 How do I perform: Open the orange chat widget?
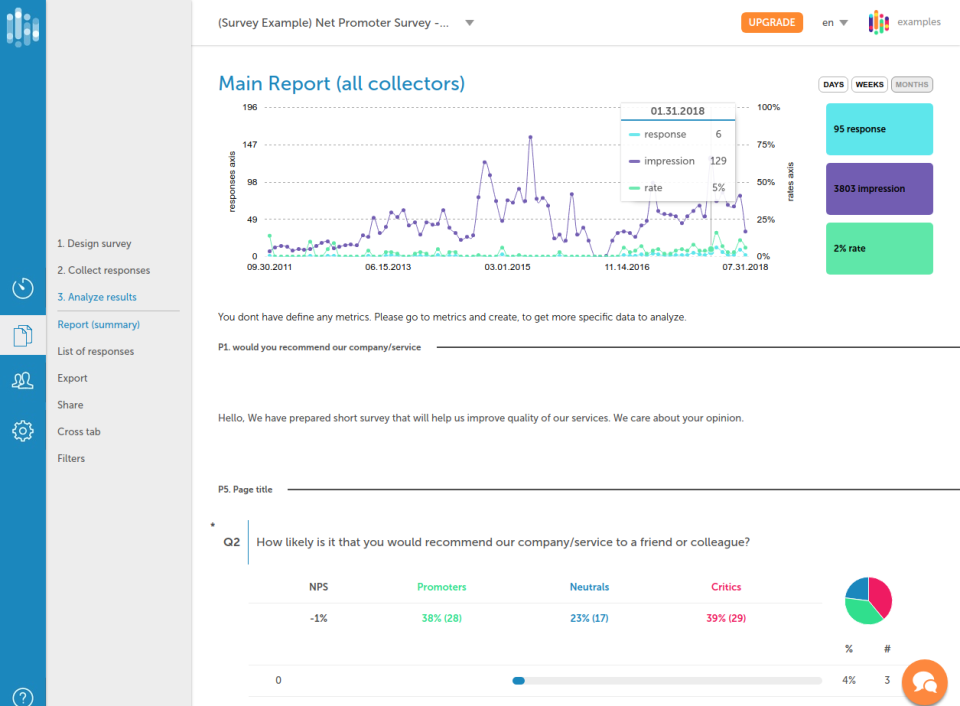[x=924, y=682]
